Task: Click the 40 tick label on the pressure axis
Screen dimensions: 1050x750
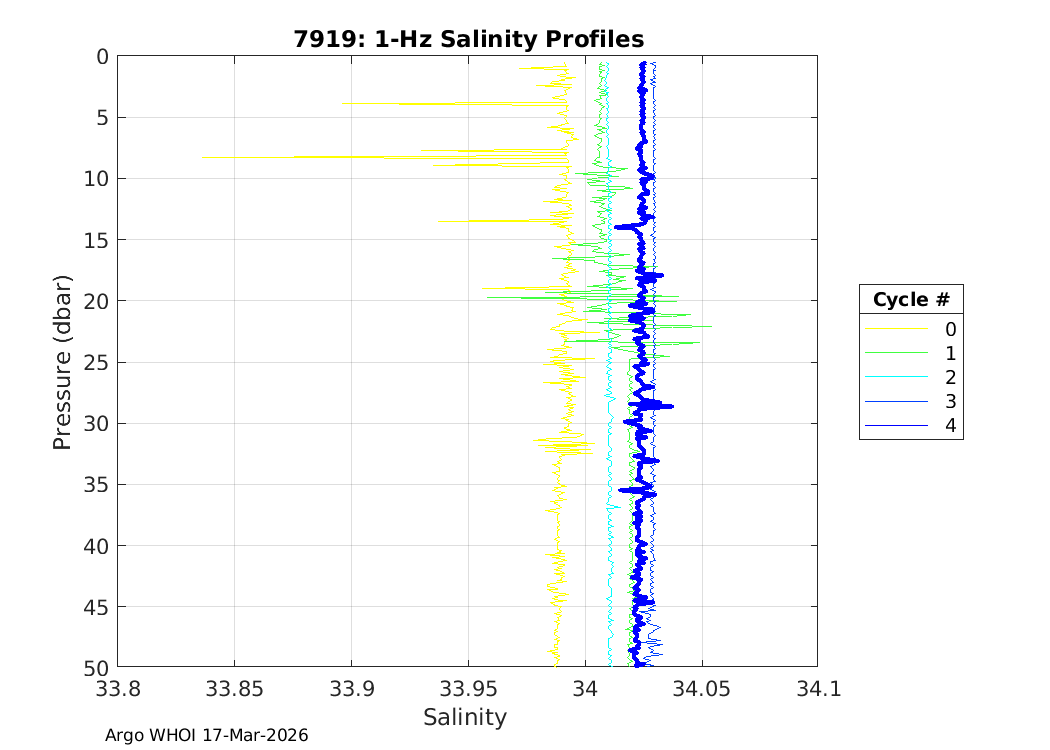Action: [96, 545]
